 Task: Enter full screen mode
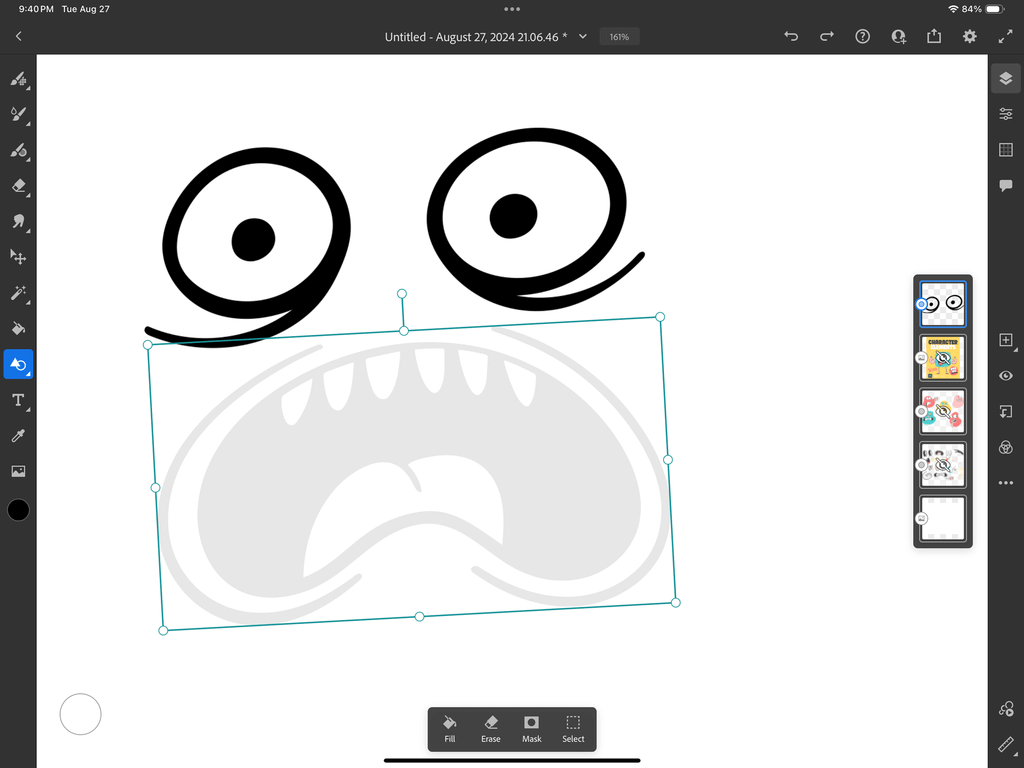coord(1006,37)
